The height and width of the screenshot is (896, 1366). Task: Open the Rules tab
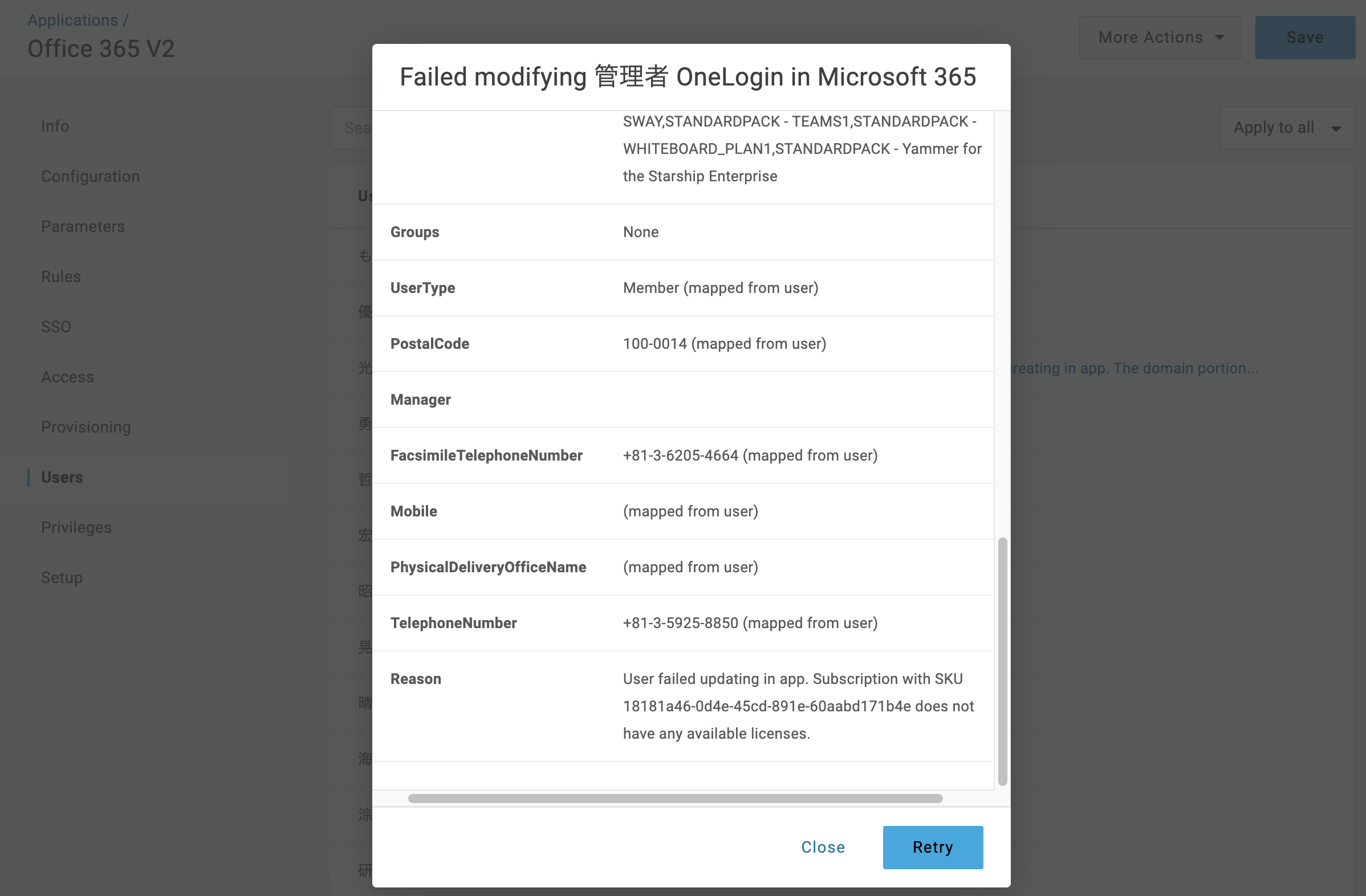(x=61, y=276)
